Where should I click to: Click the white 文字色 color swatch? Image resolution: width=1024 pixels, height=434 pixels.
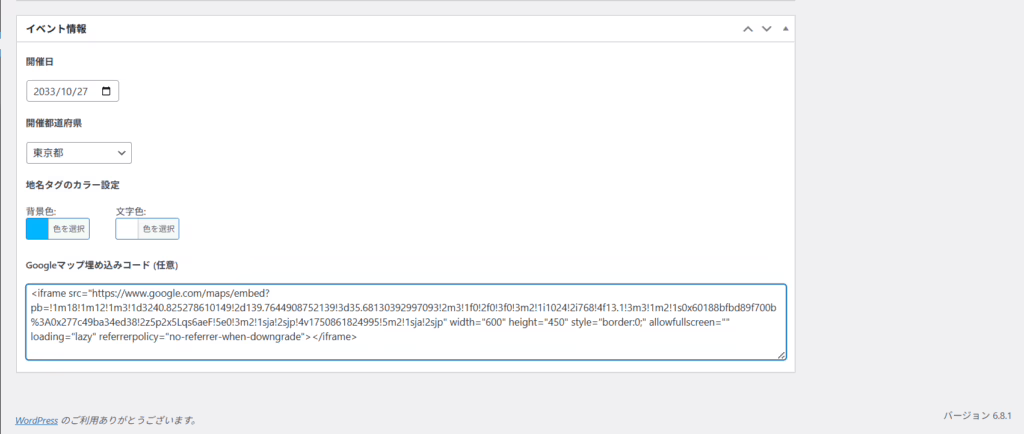tap(127, 229)
